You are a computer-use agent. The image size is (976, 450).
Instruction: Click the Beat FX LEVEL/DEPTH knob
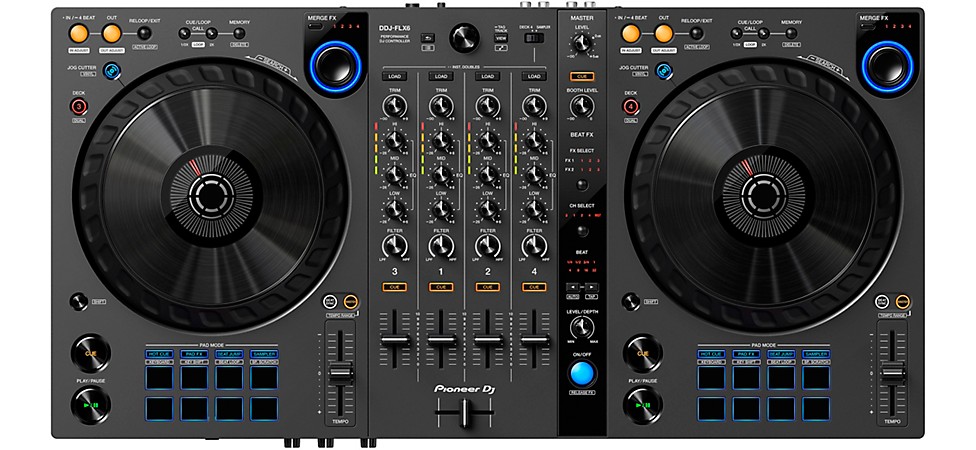(582, 327)
